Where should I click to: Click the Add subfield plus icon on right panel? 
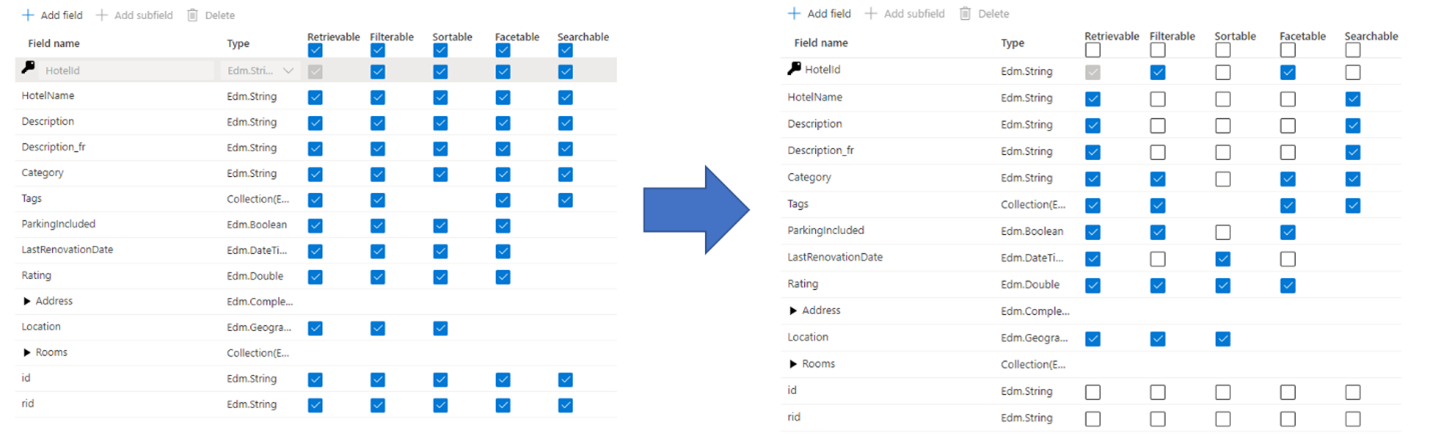pos(871,14)
